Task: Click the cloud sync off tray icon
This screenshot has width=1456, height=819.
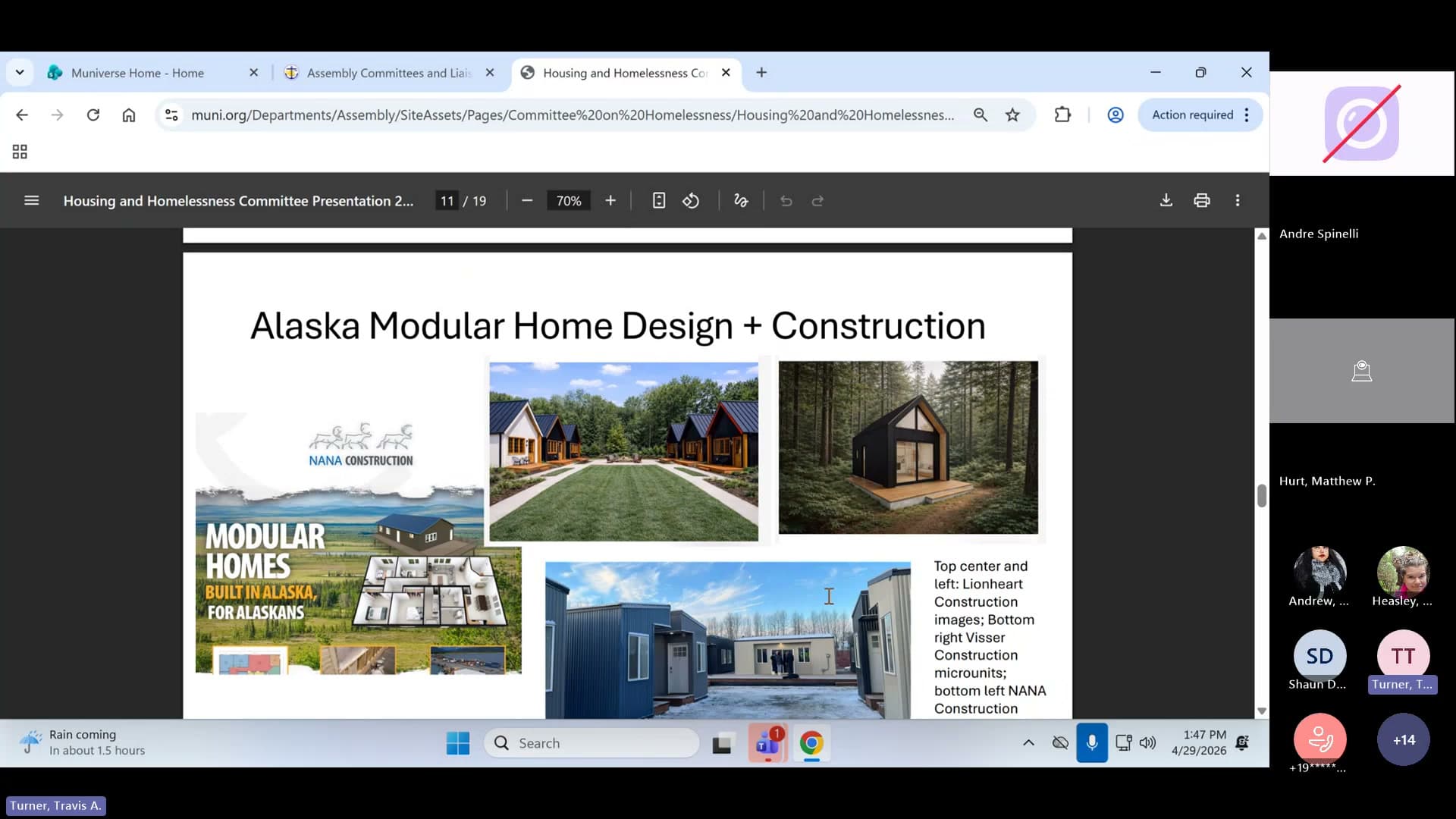Action: 1061,743
